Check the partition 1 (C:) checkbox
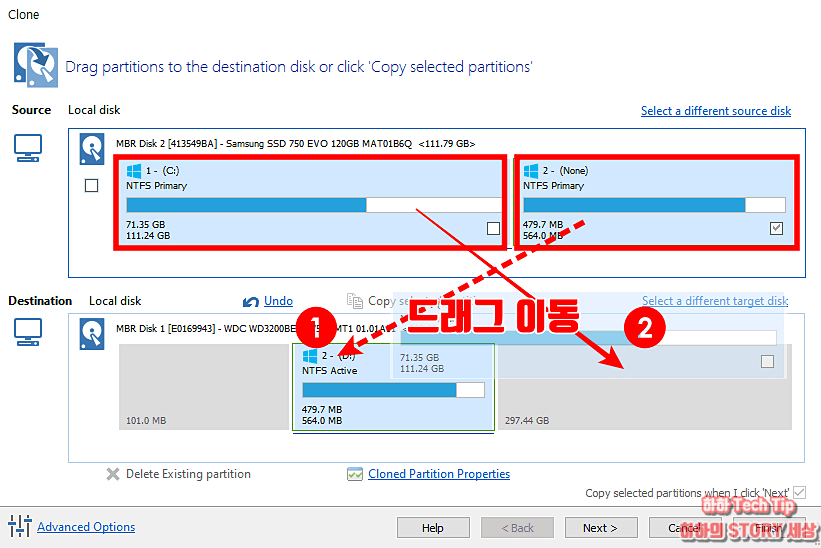The height and width of the screenshot is (548, 821). (x=493, y=228)
